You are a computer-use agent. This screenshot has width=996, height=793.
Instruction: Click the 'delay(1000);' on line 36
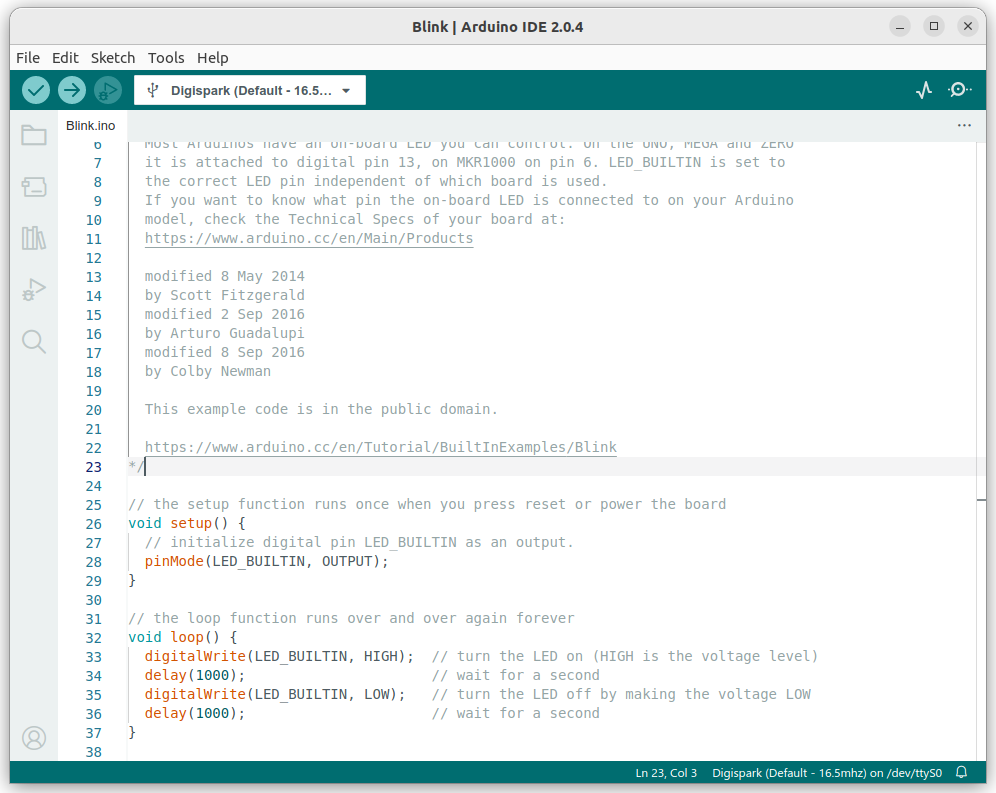pos(194,714)
